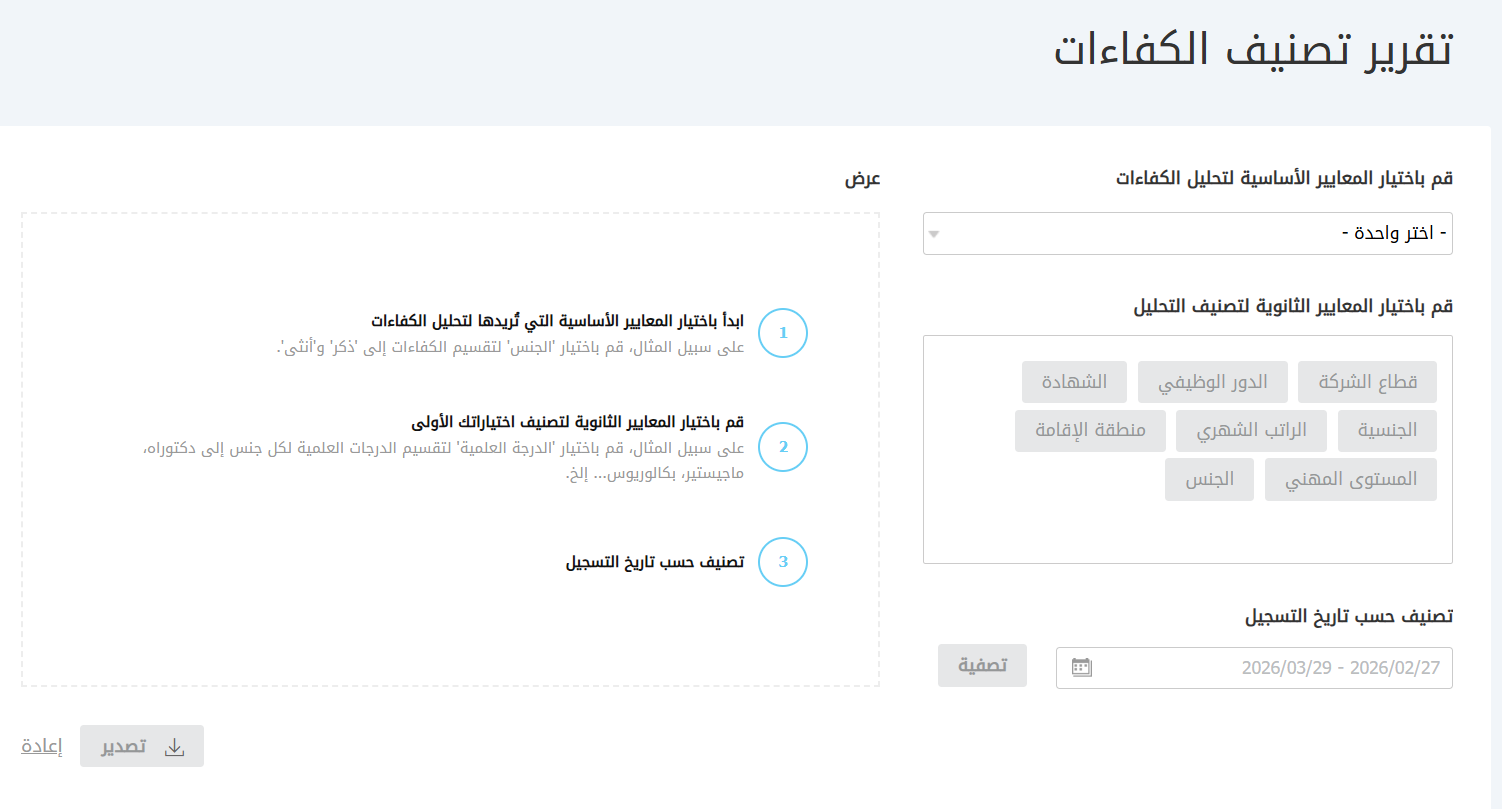
Task: Toggle the 'الشهادة' criteria tag
Action: (1074, 382)
